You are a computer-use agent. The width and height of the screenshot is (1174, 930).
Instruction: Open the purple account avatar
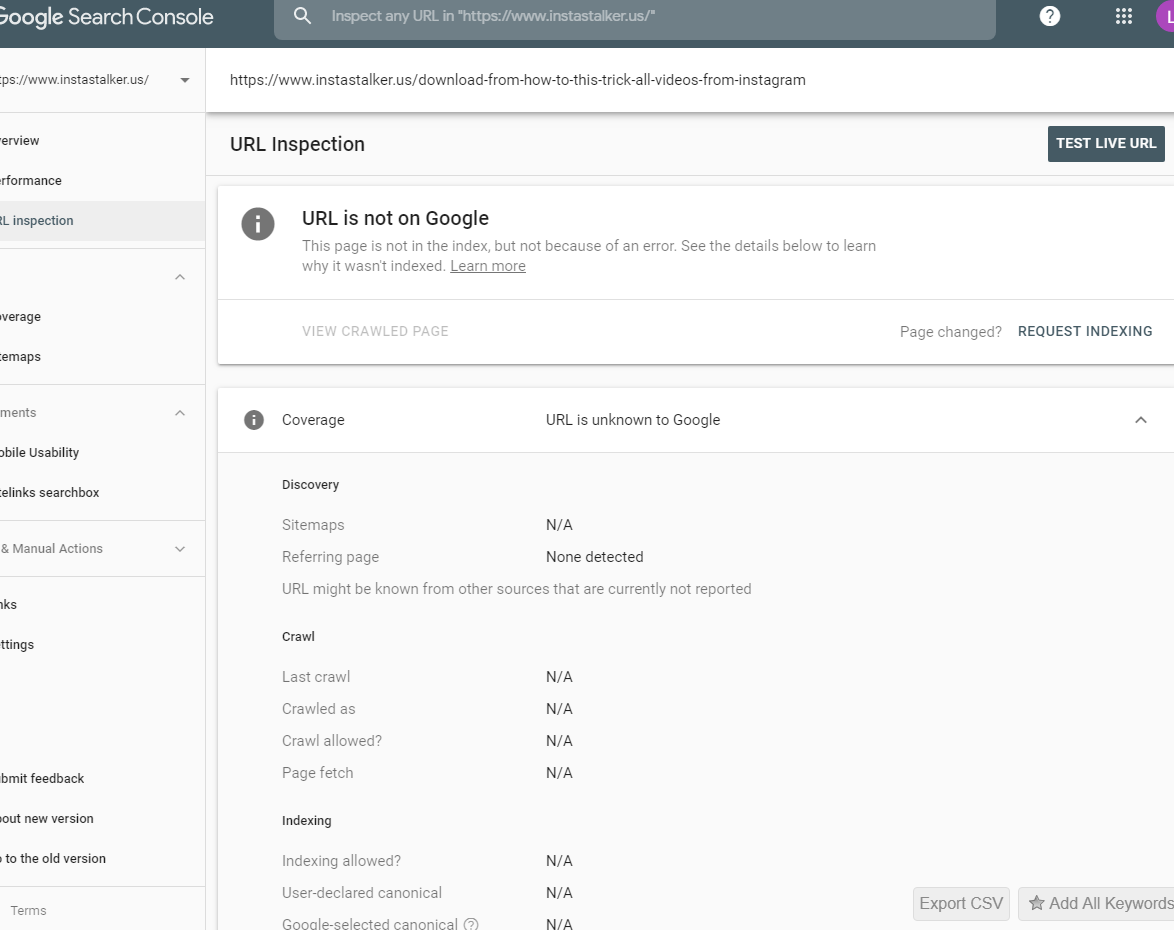tap(1166, 16)
